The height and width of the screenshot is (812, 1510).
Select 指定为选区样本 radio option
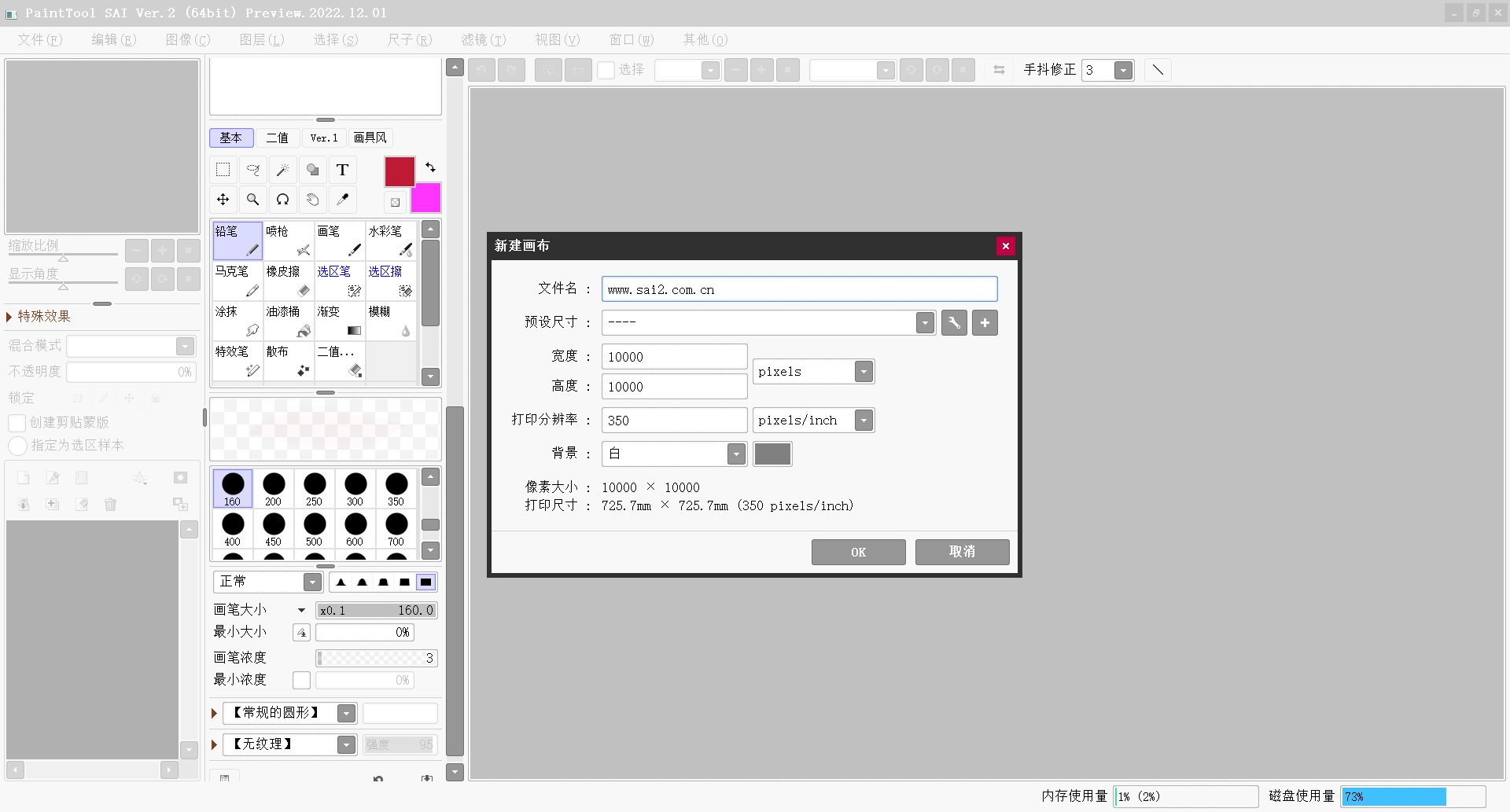pos(17,446)
